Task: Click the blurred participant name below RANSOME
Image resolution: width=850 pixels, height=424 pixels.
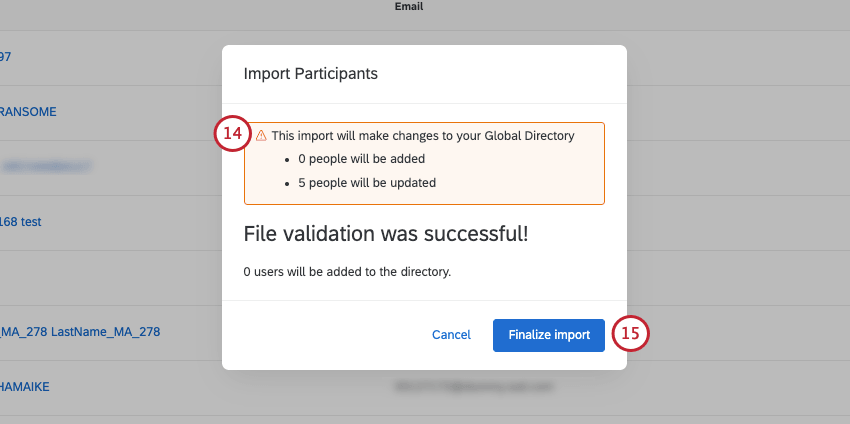Action: [45, 167]
